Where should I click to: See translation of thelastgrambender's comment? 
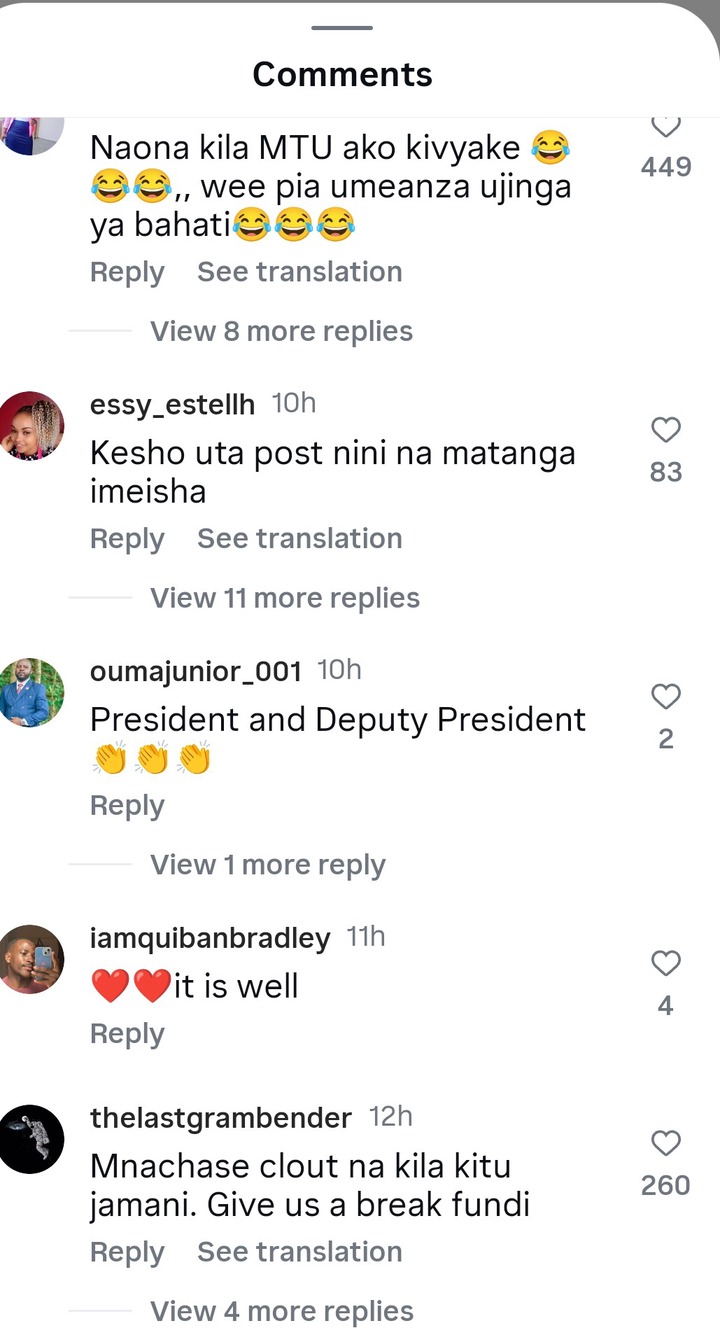299,1252
